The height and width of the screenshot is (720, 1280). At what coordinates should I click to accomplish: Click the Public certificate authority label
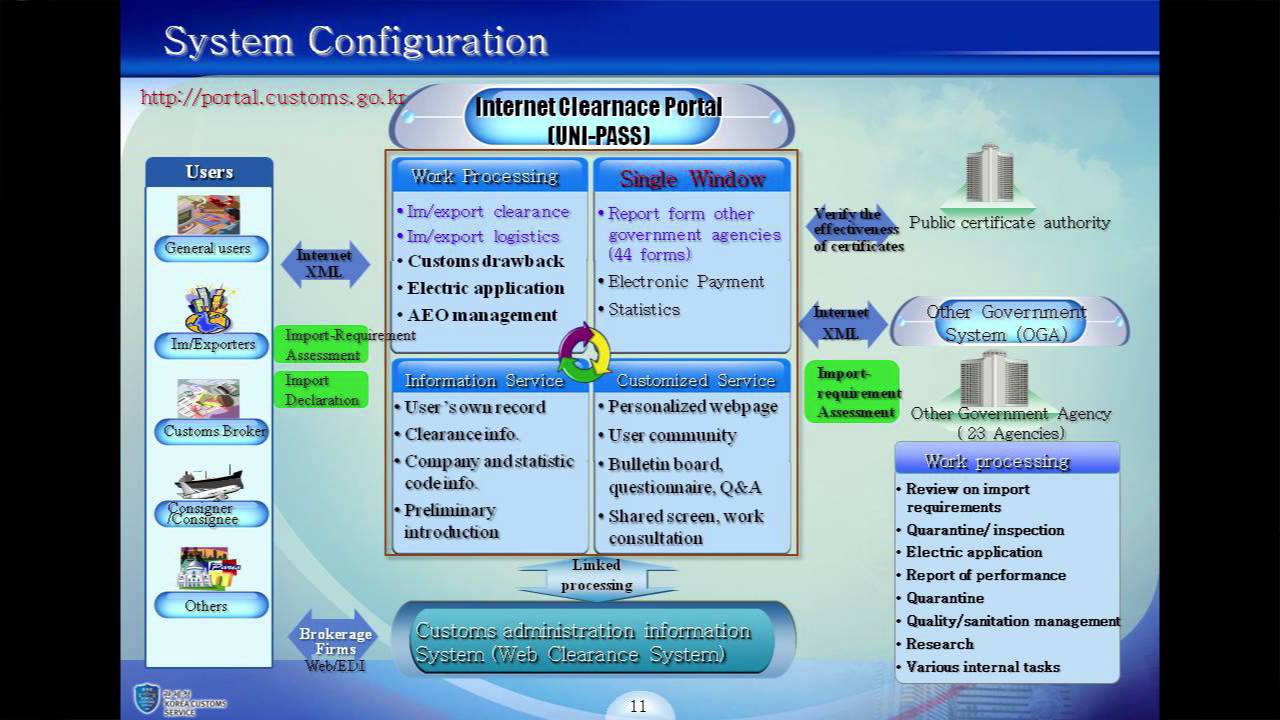[1010, 223]
